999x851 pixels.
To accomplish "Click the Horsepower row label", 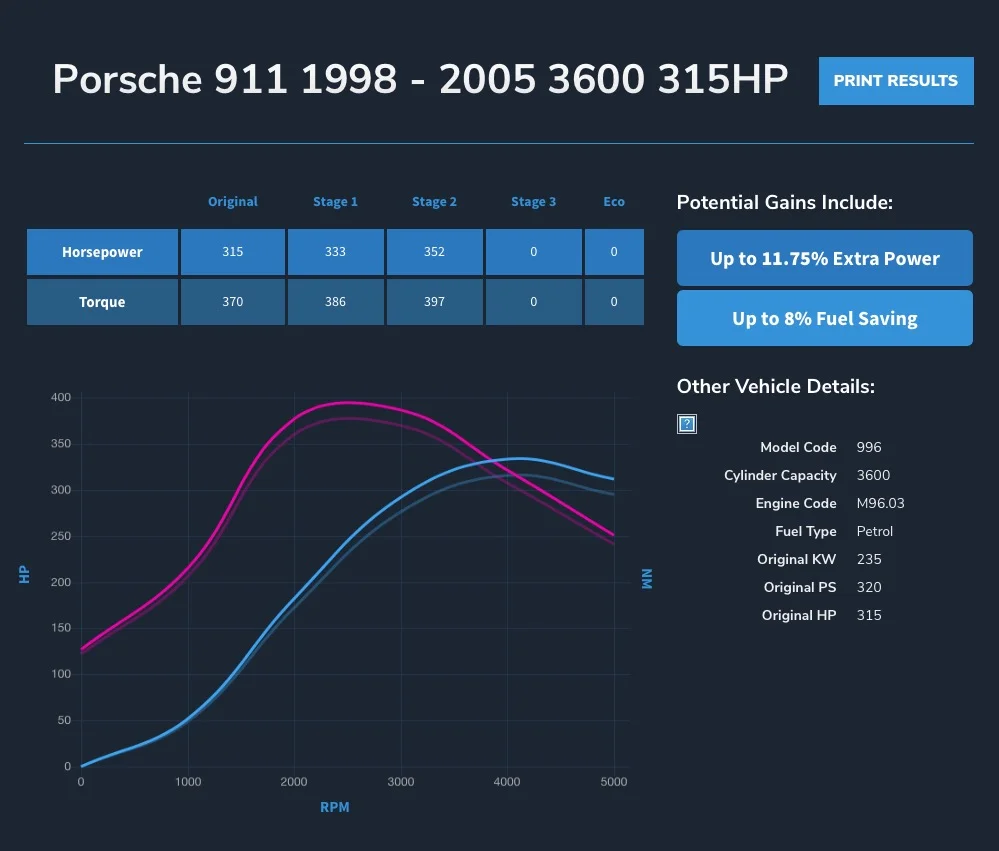I will [102, 252].
